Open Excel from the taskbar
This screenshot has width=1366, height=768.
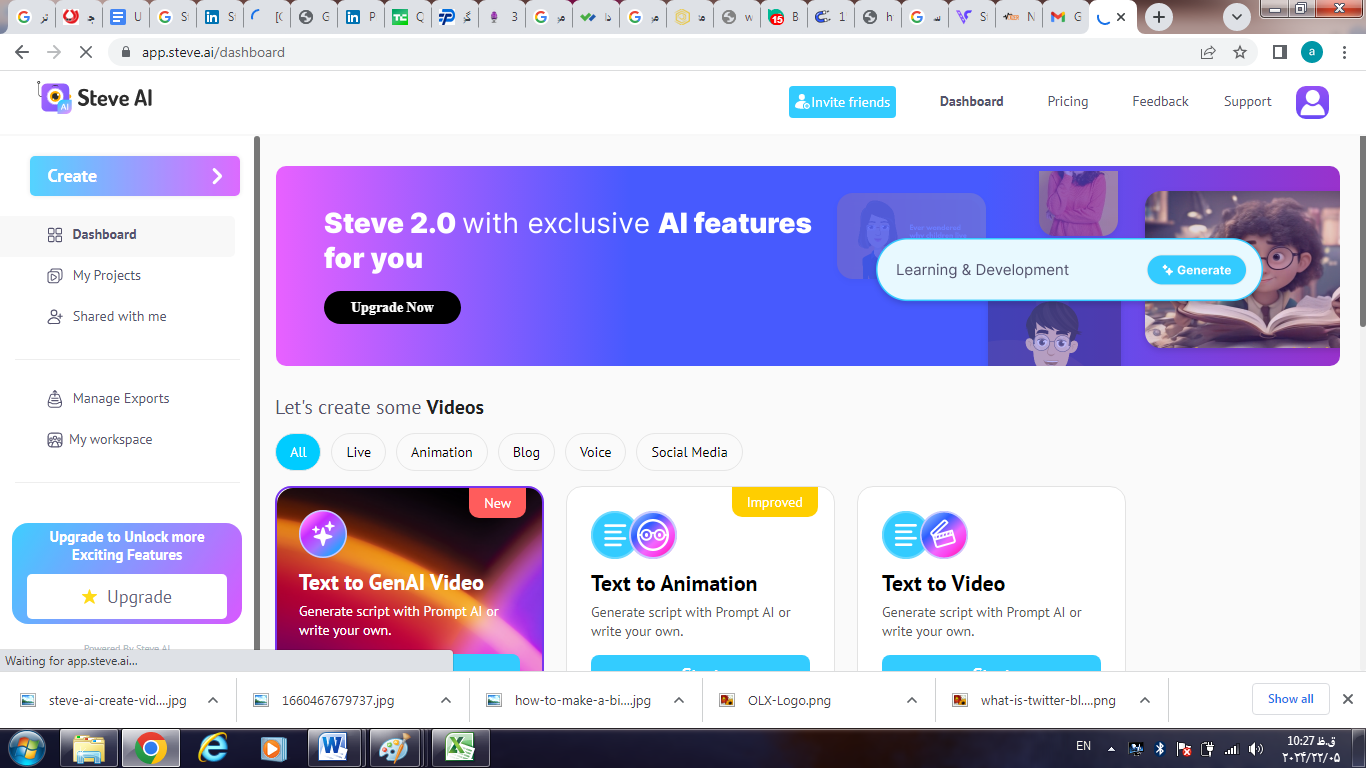(x=459, y=748)
